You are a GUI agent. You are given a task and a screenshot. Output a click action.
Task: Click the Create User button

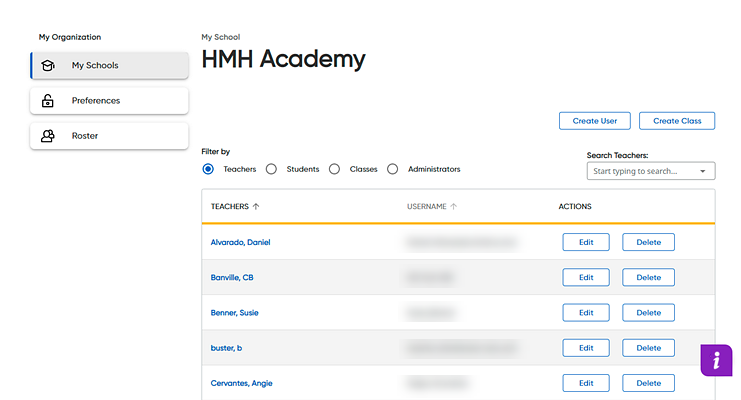coord(595,121)
